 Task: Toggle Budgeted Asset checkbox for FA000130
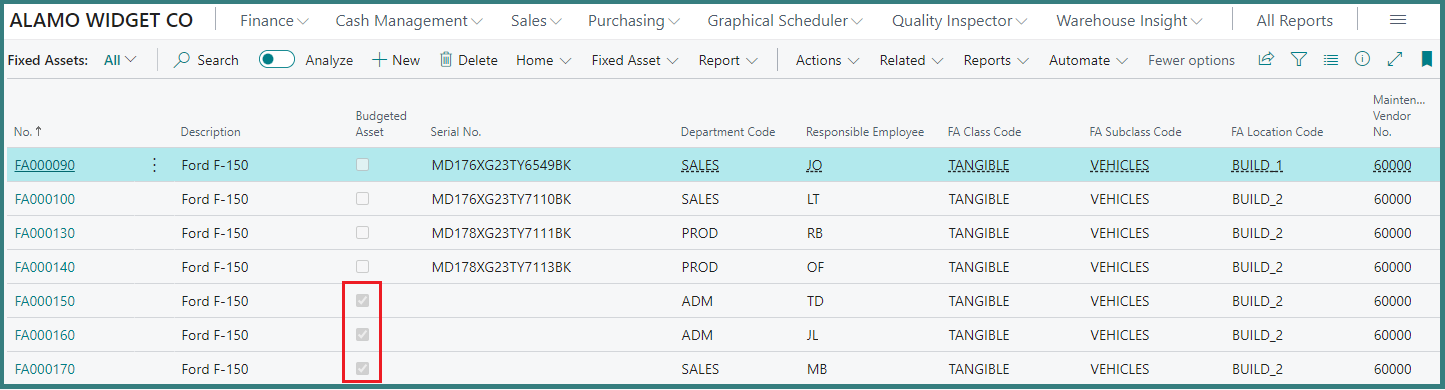[x=363, y=233]
